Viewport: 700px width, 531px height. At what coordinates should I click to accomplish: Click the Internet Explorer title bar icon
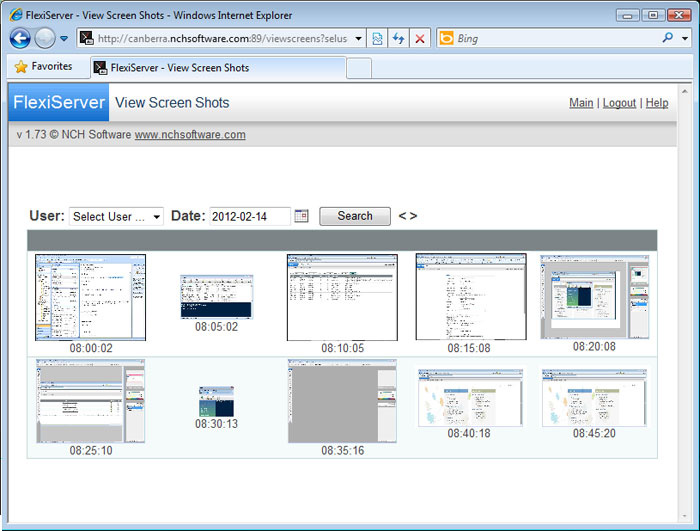16,15
